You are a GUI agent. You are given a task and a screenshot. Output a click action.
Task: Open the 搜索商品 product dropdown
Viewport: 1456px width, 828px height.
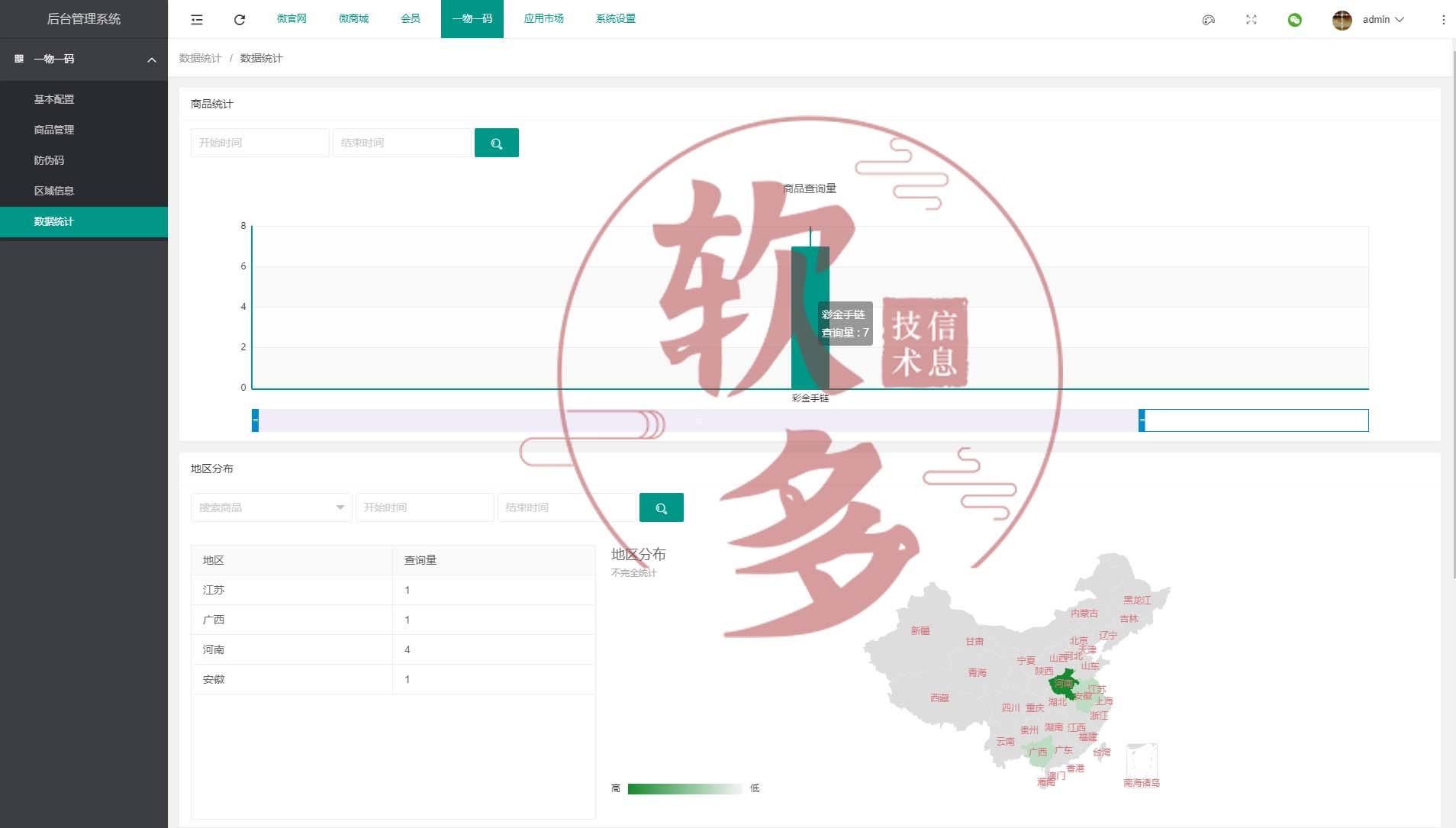271,507
